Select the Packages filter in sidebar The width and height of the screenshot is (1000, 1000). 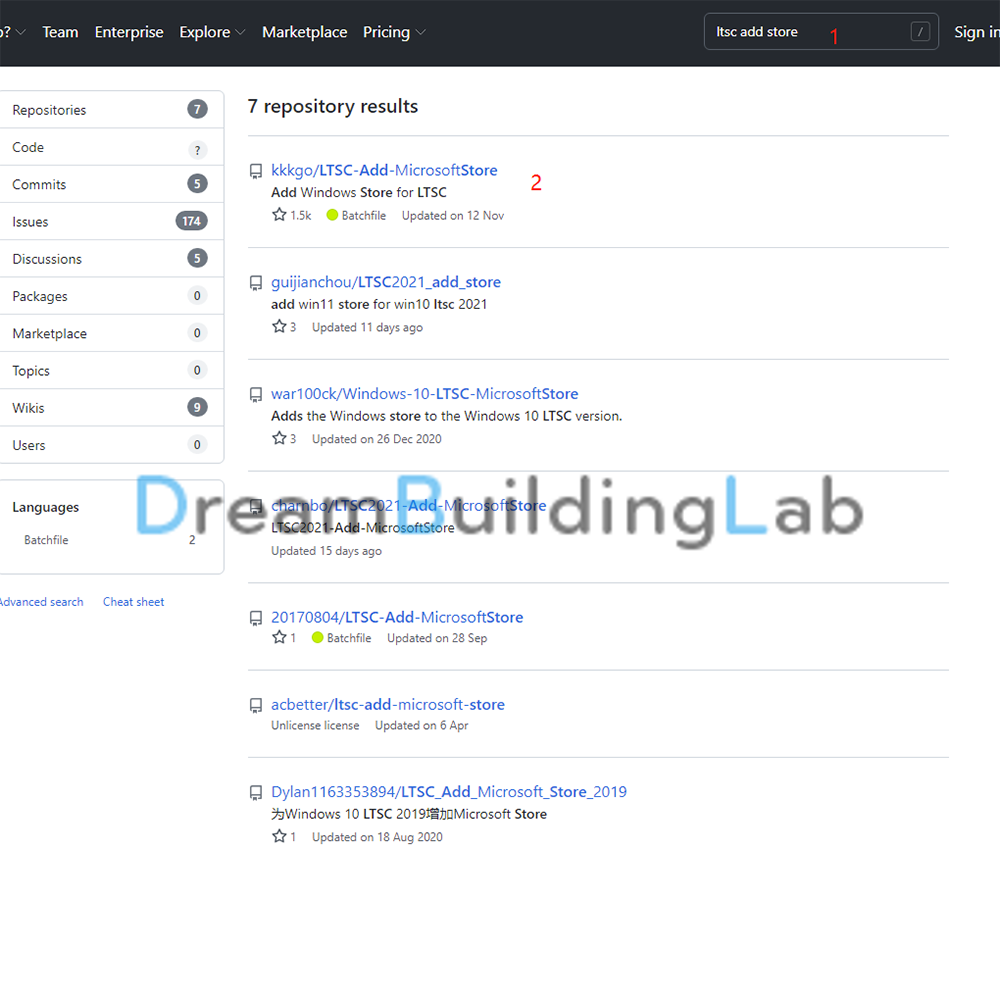coord(112,296)
